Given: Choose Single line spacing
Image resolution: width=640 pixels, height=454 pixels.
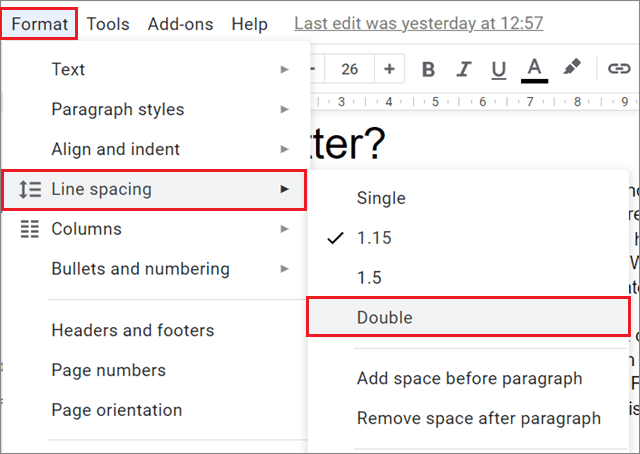Looking at the screenshot, I should (x=381, y=198).
